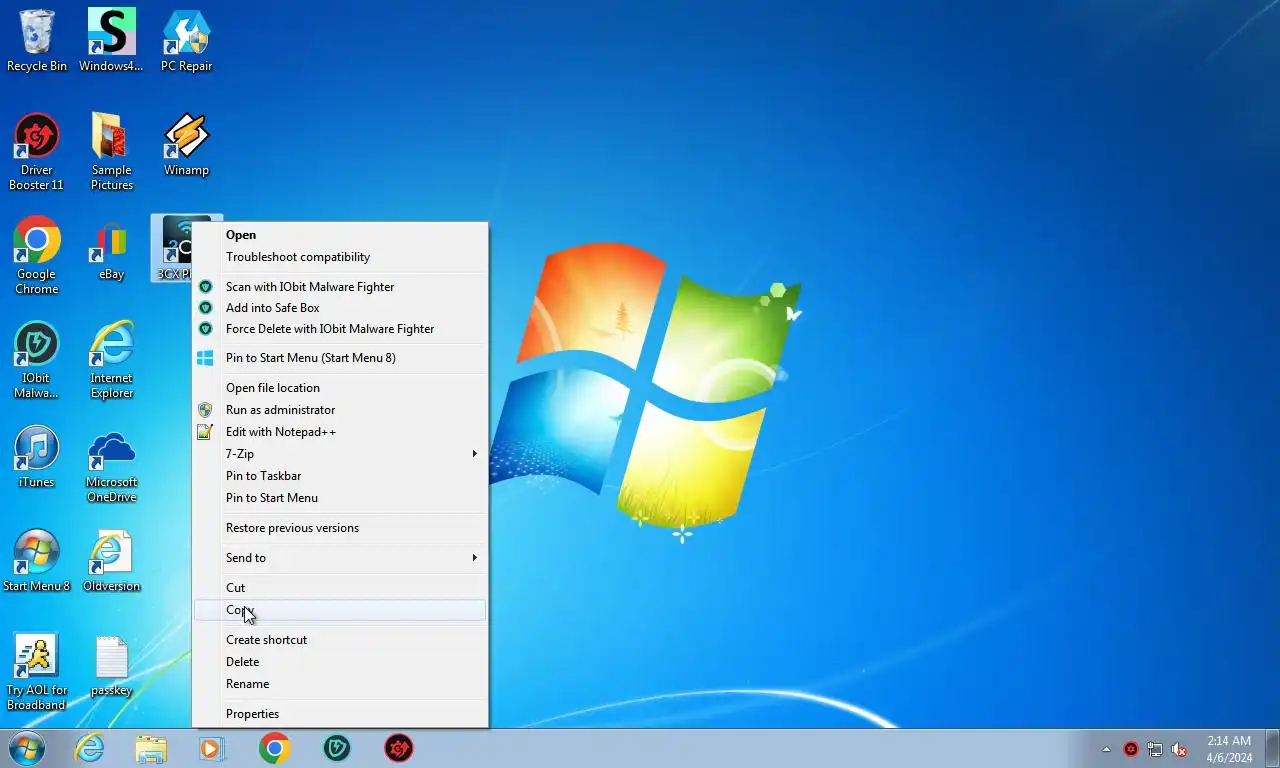Viewport: 1280px width, 768px height.
Task: Choose Add into Safe Box
Action: (x=340, y=308)
